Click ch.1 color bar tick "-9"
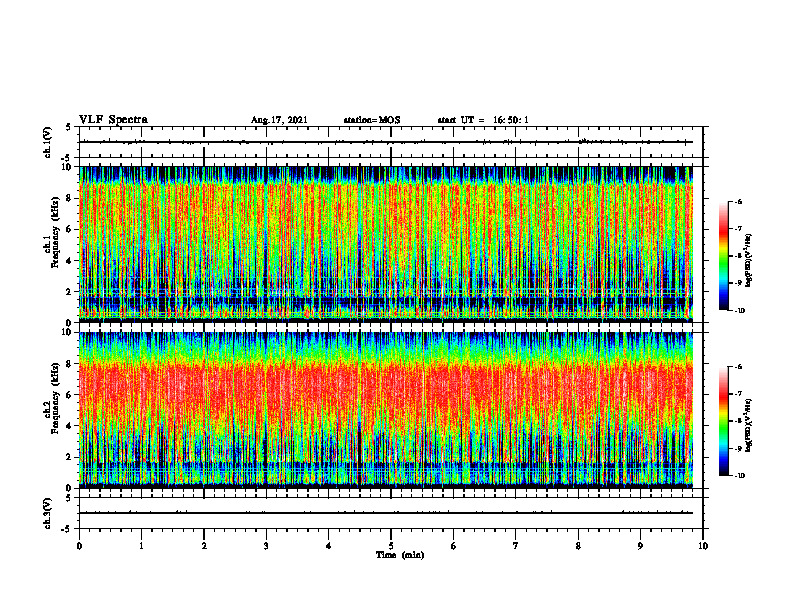Viewport: 792px width, 612px height. 738,283
